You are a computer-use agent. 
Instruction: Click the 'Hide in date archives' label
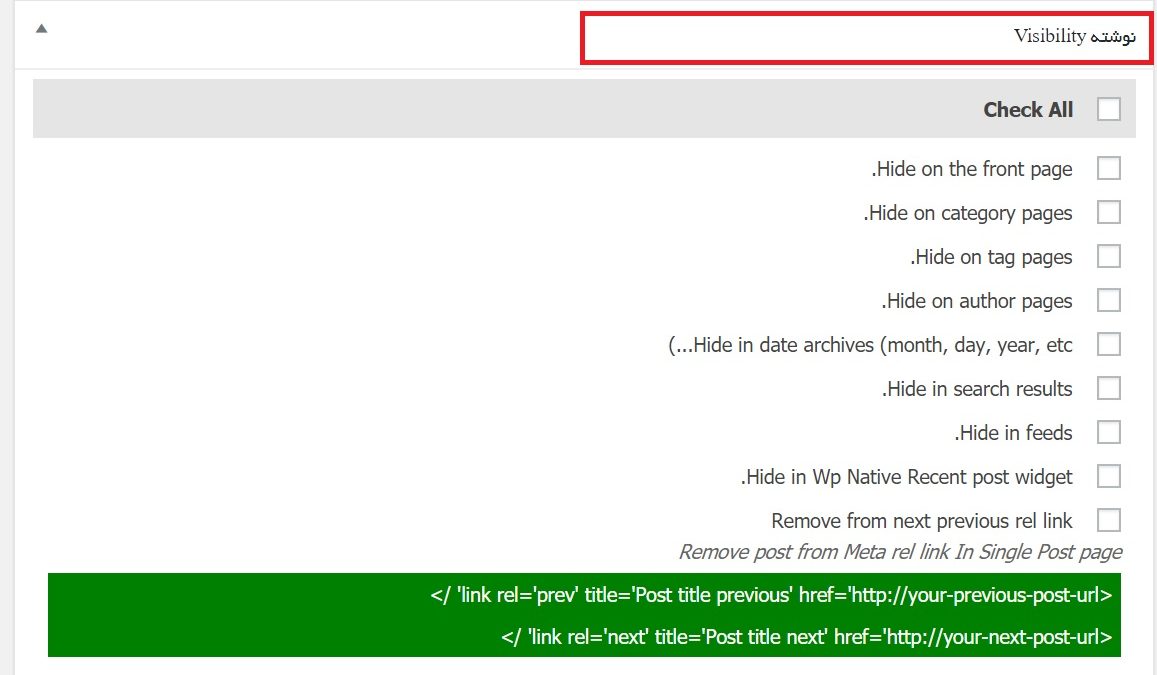click(870, 345)
